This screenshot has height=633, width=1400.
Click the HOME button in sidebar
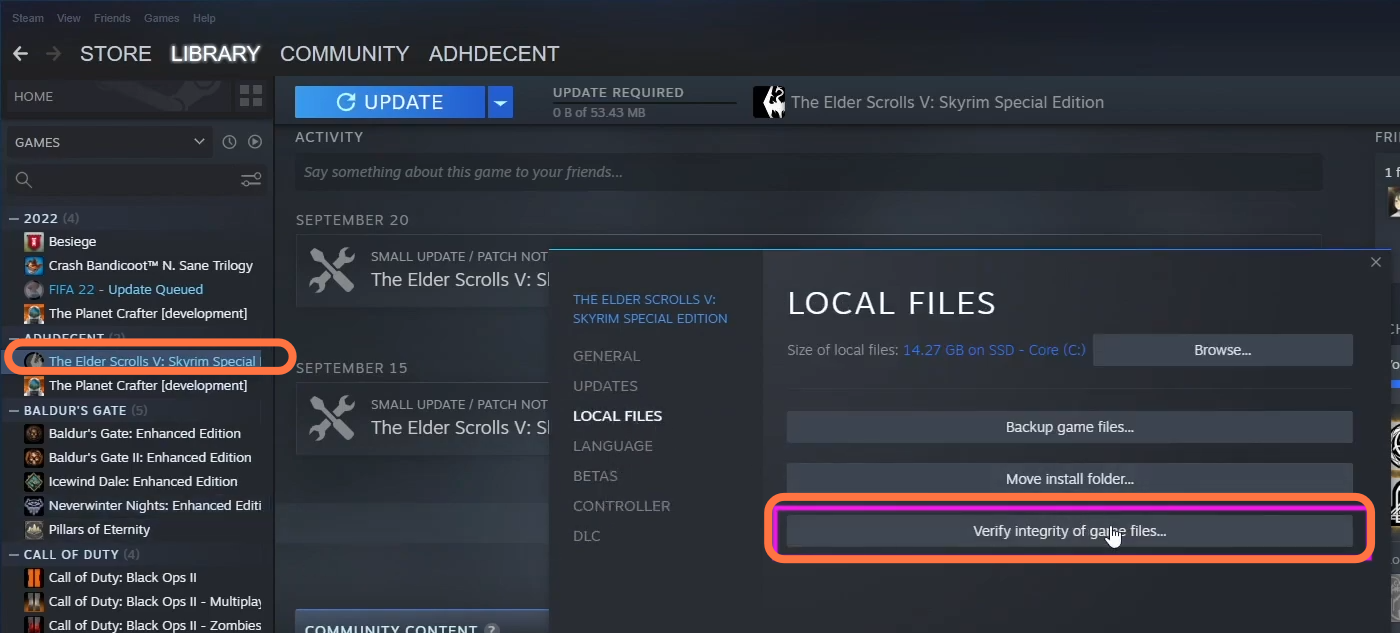(119, 97)
